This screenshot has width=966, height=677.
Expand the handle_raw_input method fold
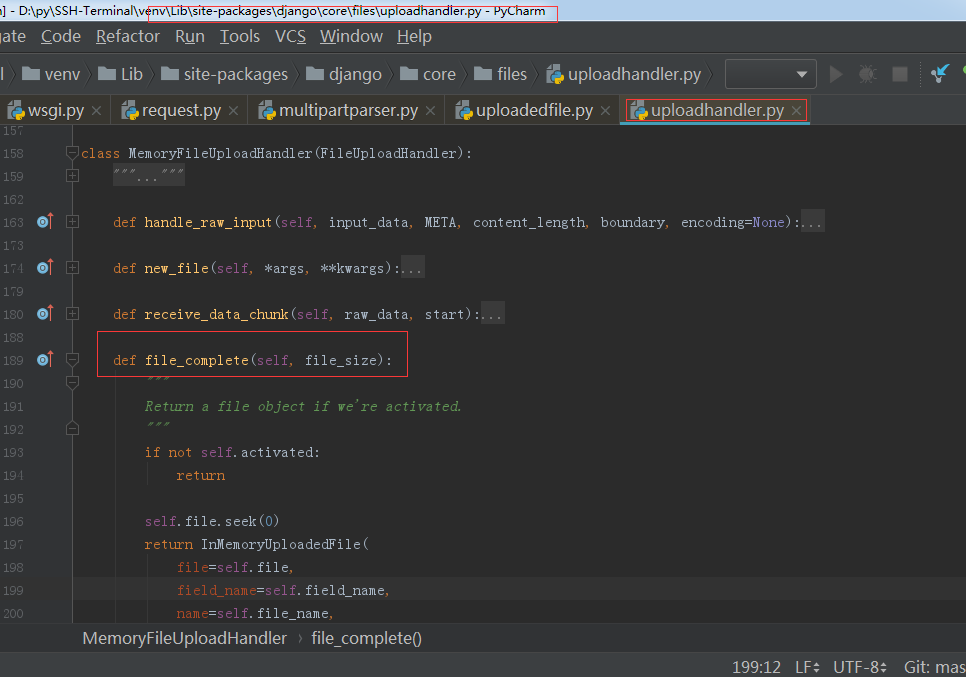point(72,222)
